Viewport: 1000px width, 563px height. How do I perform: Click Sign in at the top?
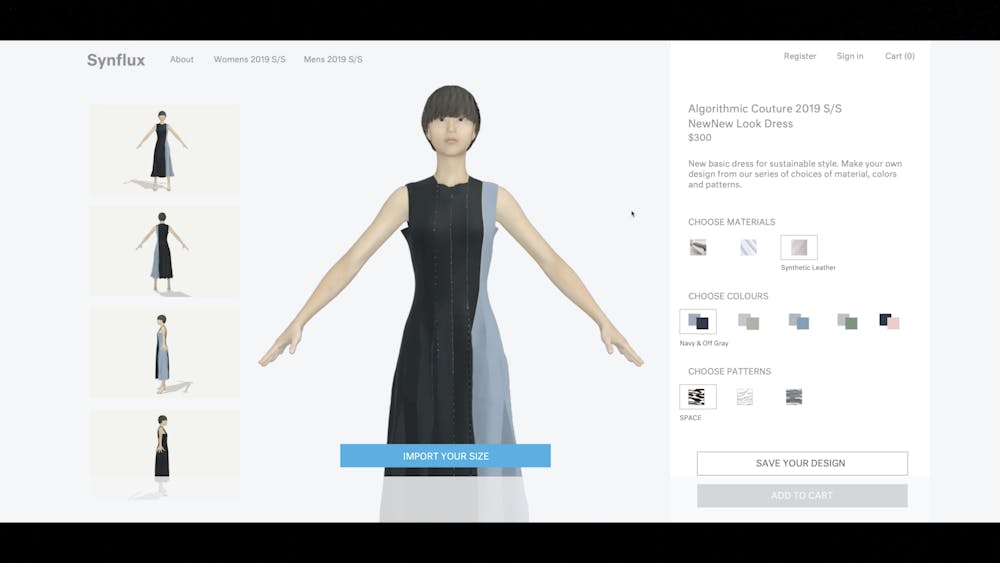pyautogui.click(x=850, y=57)
